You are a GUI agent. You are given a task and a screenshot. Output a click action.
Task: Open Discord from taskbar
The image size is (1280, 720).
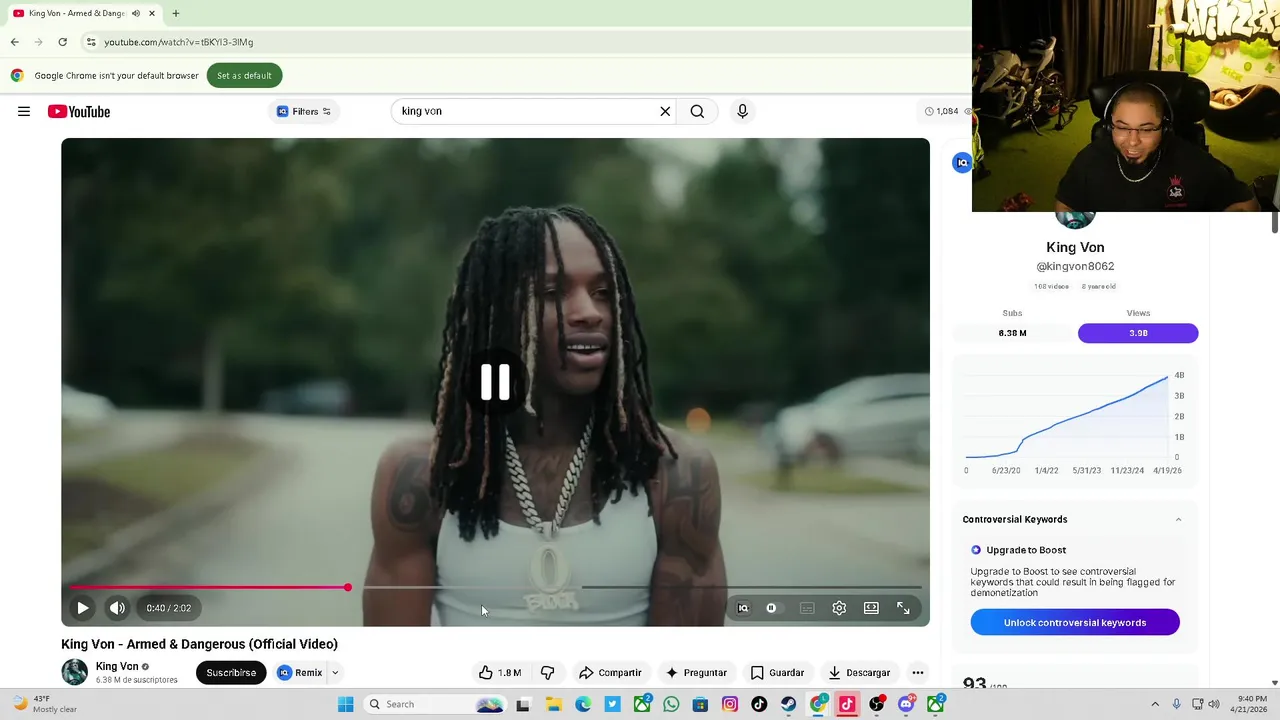(x=906, y=704)
